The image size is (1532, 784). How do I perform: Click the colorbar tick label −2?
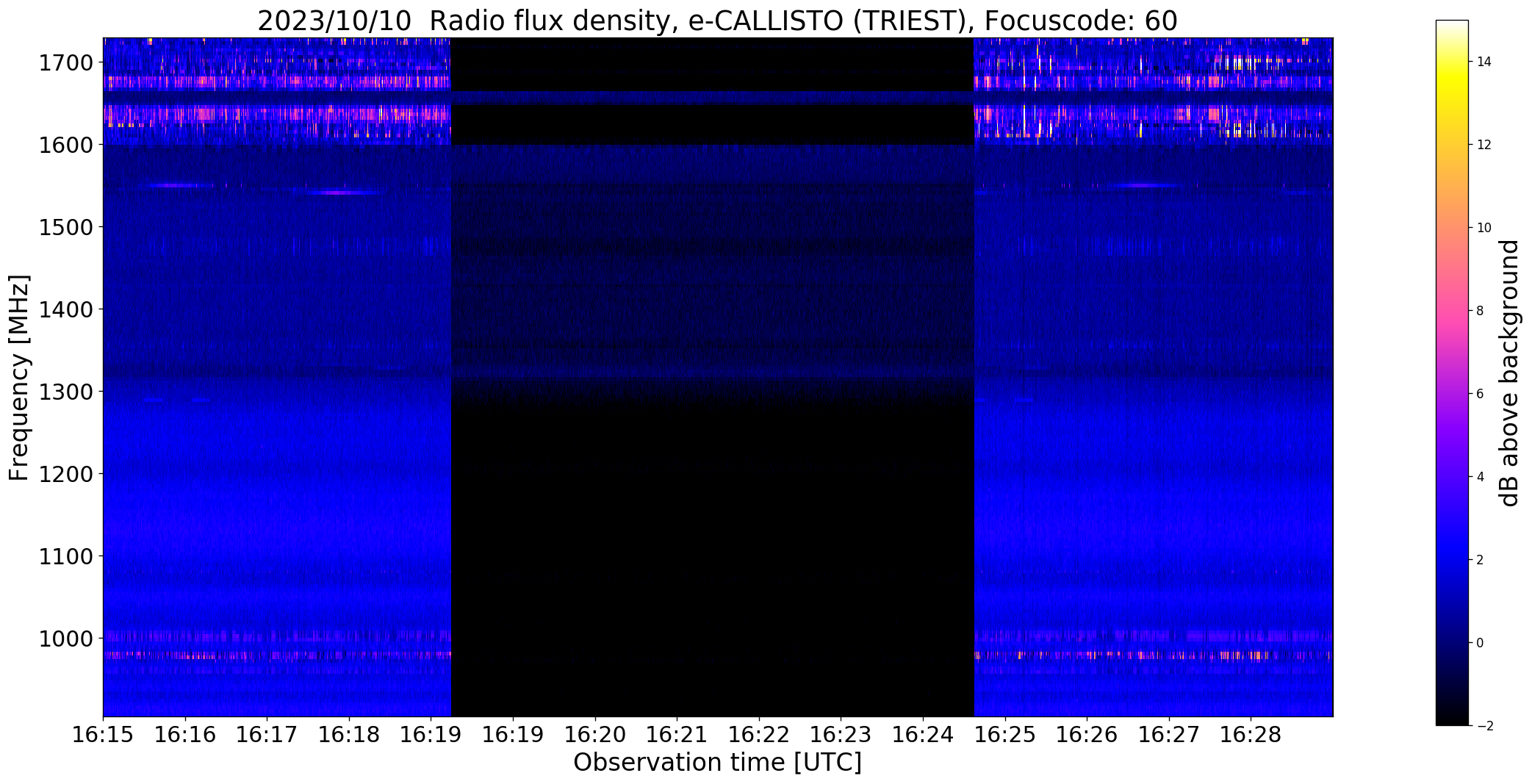pos(1484,726)
